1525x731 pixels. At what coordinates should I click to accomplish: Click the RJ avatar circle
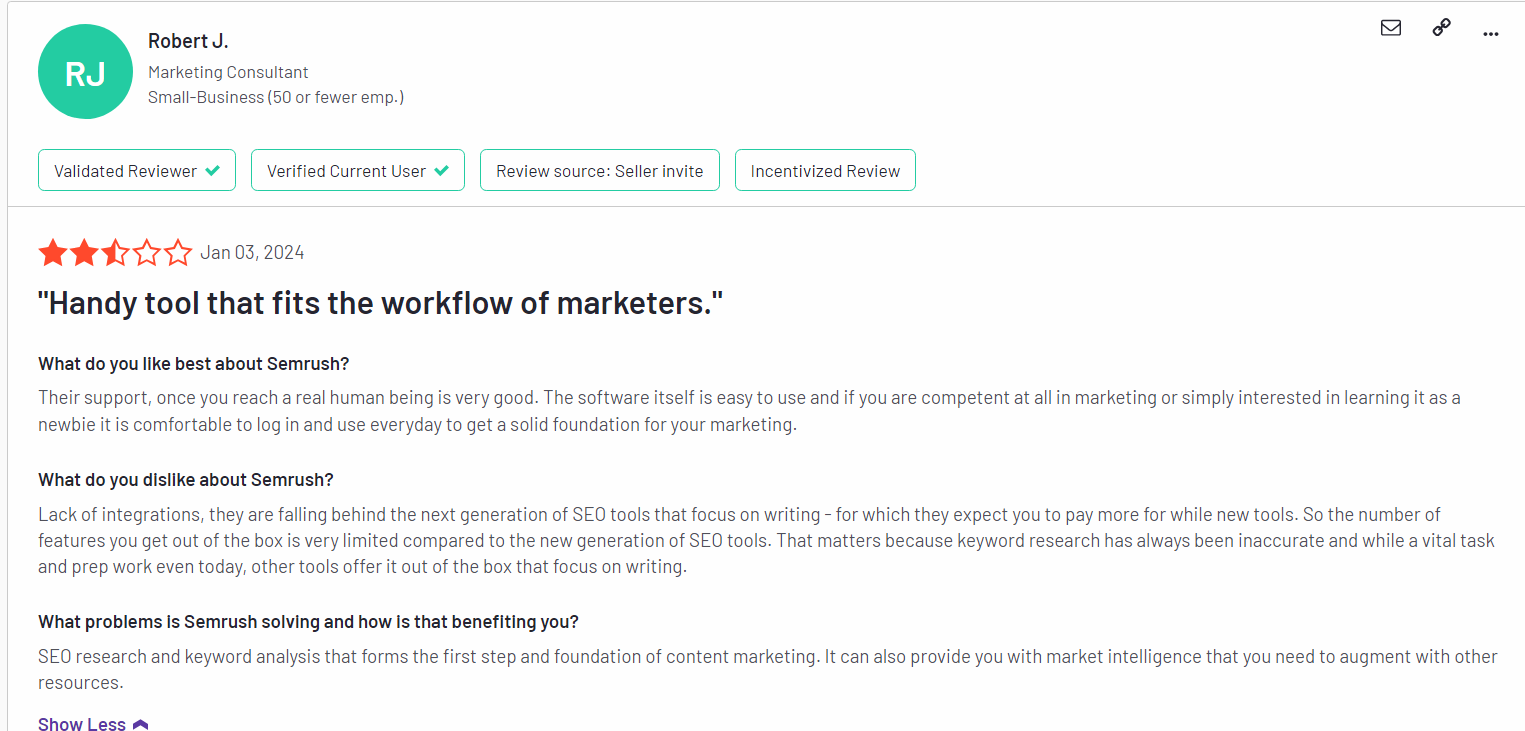coord(85,72)
